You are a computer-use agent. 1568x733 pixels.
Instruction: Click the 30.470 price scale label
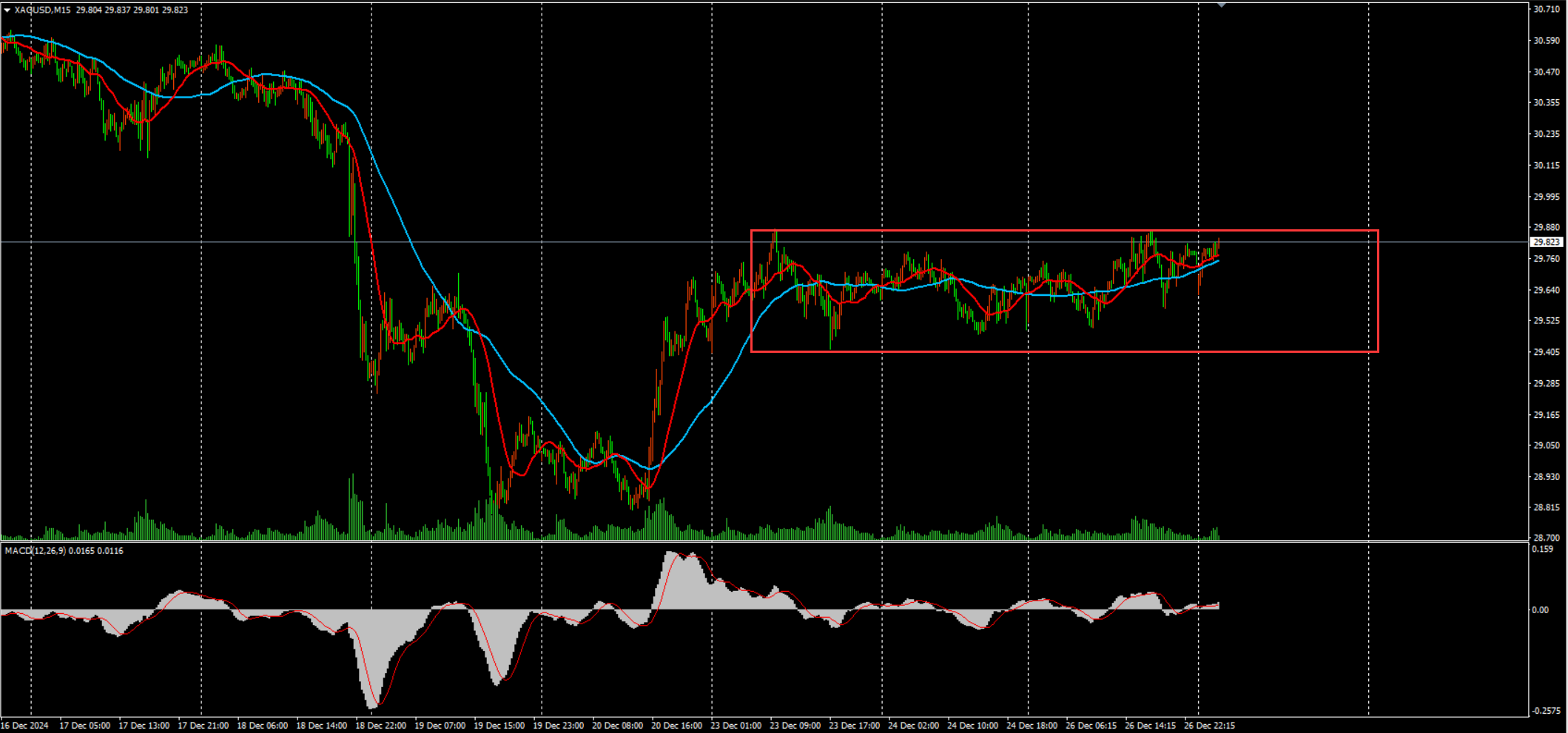coord(1545,72)
